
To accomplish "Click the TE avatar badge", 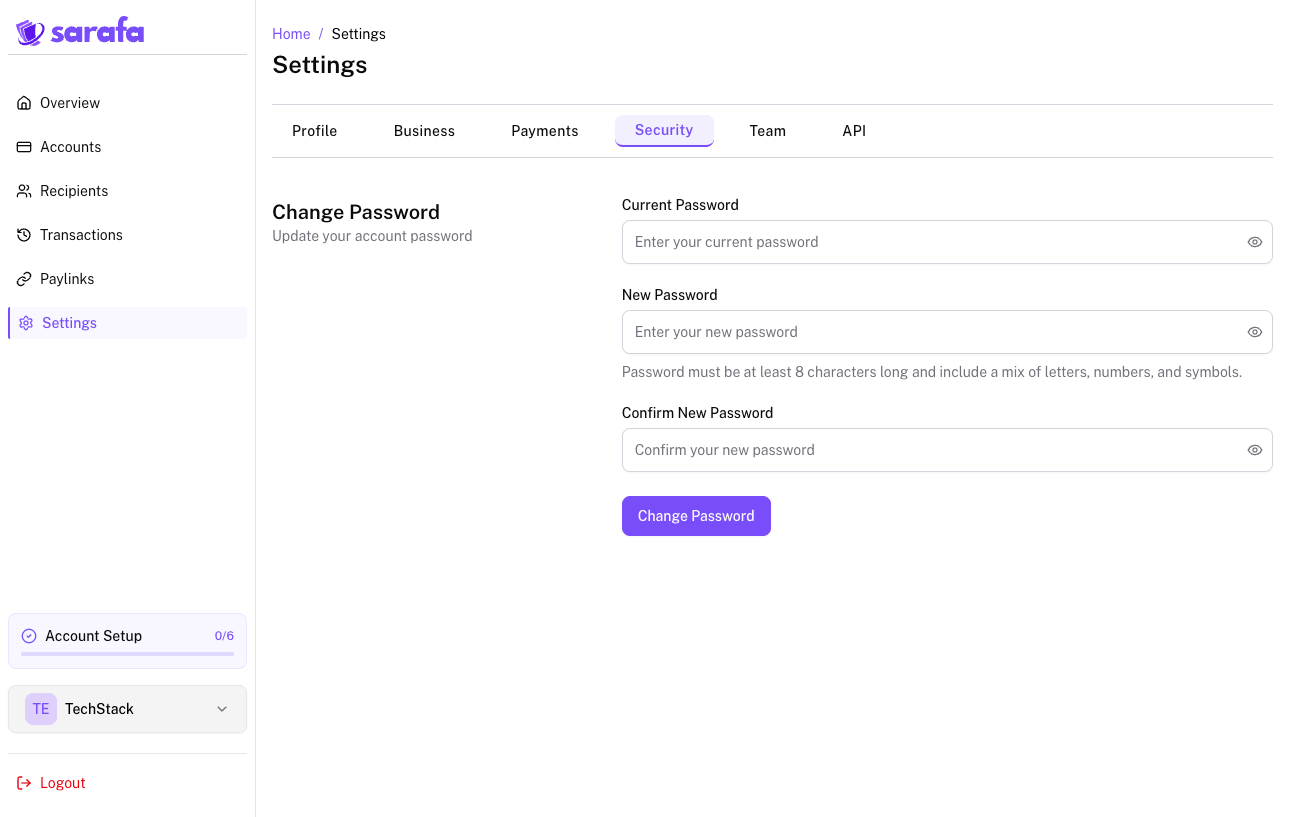I will [41, 709].
